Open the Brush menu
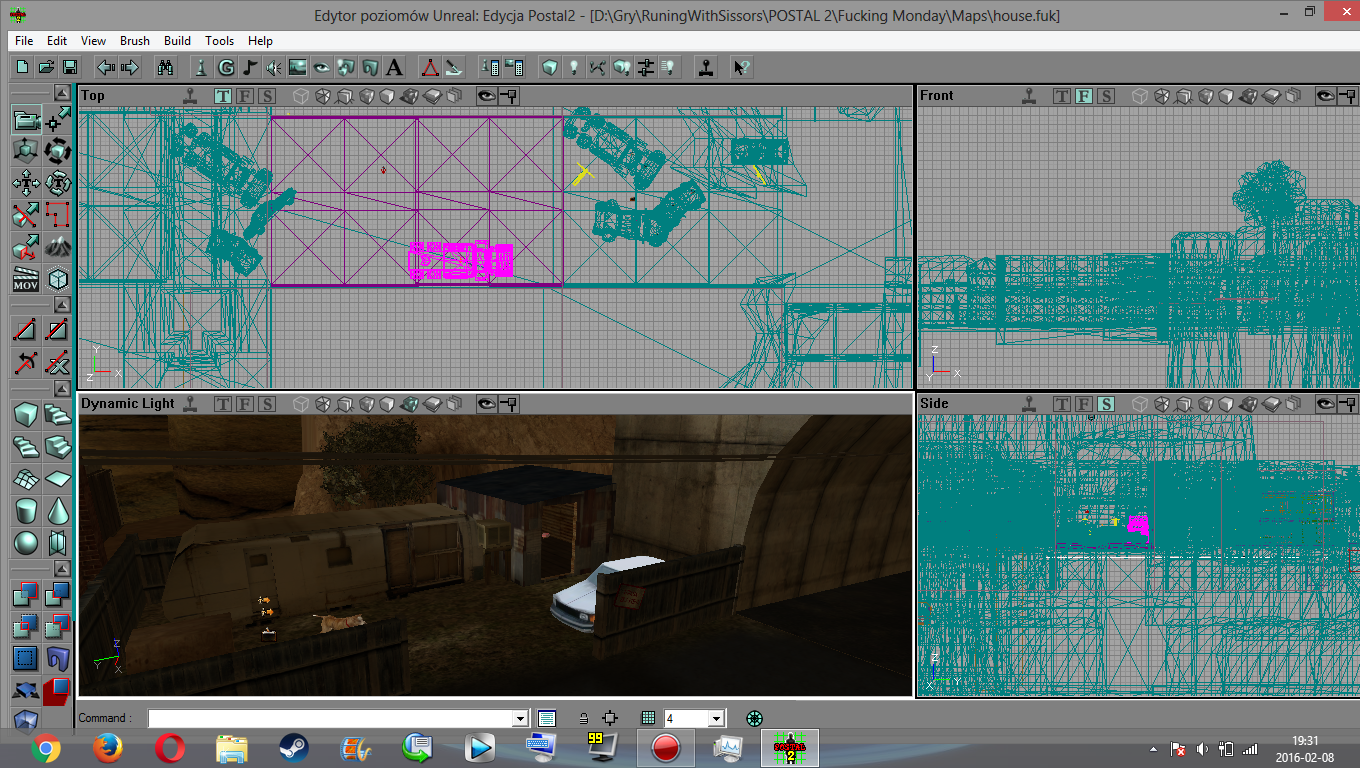This screenshot has width=1360, height=768. pos(135,41)
